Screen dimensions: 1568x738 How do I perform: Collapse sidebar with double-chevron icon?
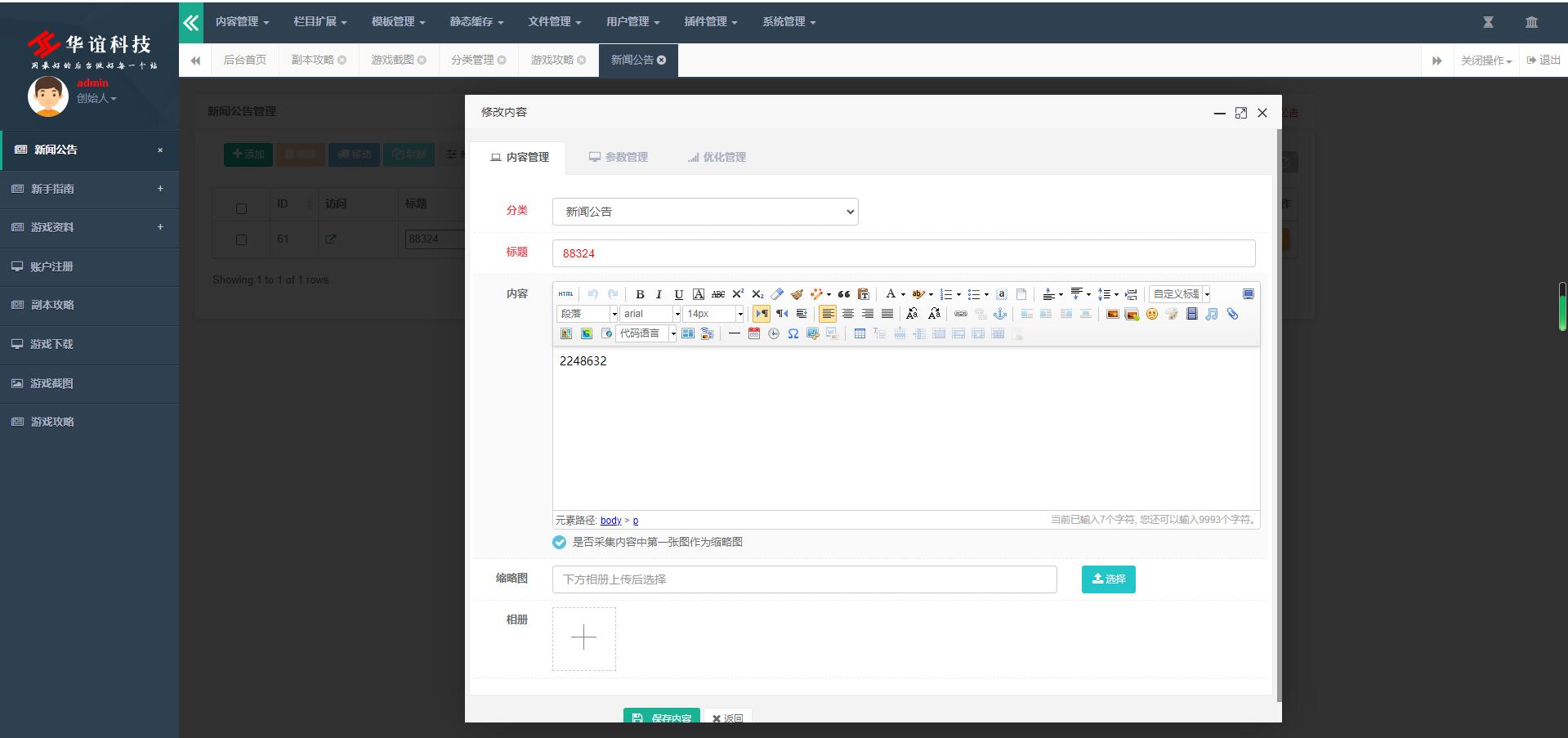[x=191, y=22]
